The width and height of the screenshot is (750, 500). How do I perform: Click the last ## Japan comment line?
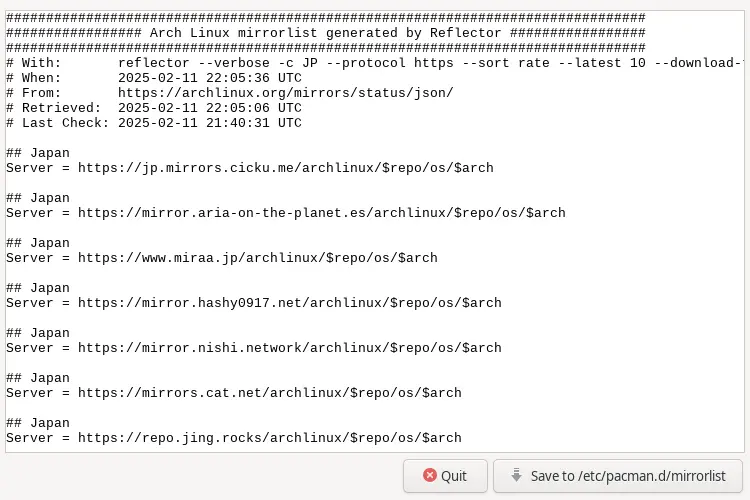(x=38, y=423)
